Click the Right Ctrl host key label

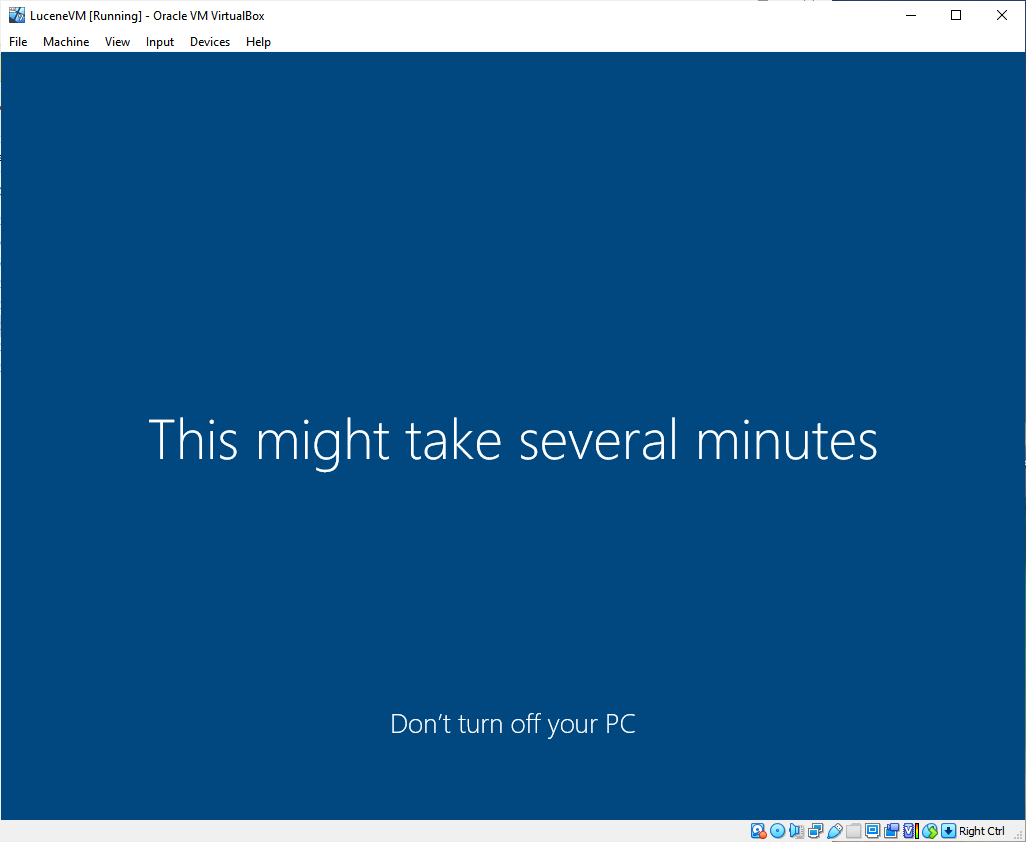point(982,831)
